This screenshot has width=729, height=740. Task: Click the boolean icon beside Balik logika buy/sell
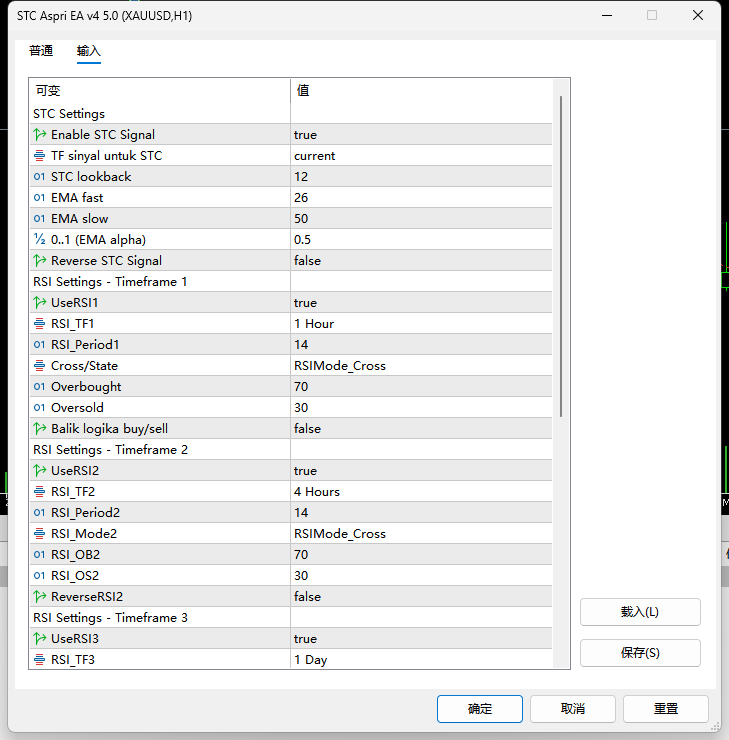[40, 429]
